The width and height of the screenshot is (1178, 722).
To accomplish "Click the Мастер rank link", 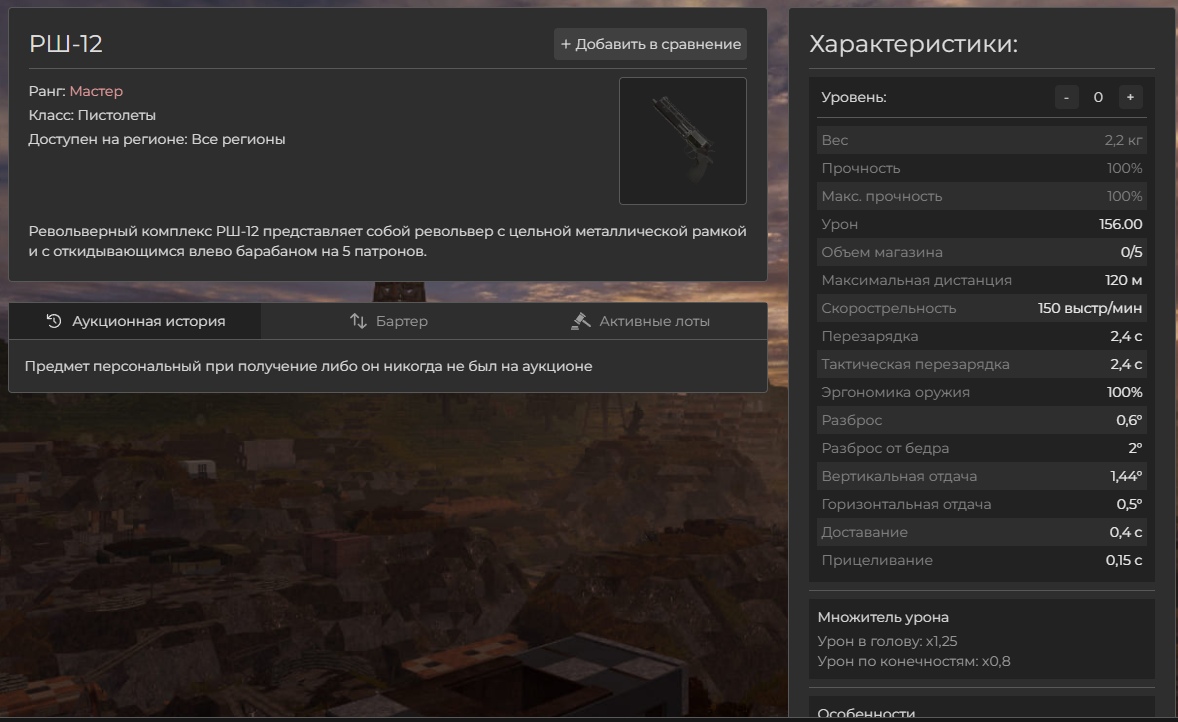I will pyautogui.click(x=96, y=91).
